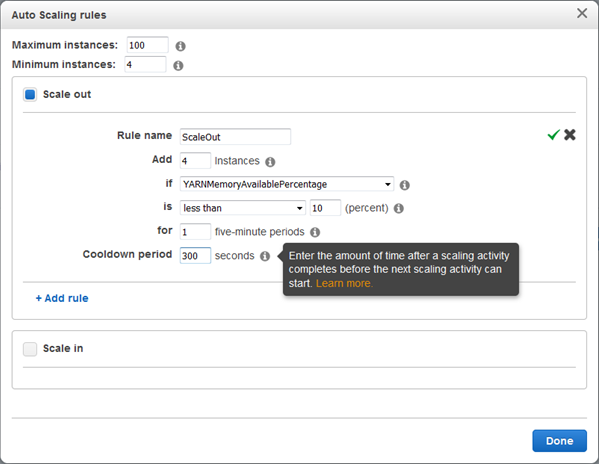Click info icon beside Cooldown seconds

265,256
